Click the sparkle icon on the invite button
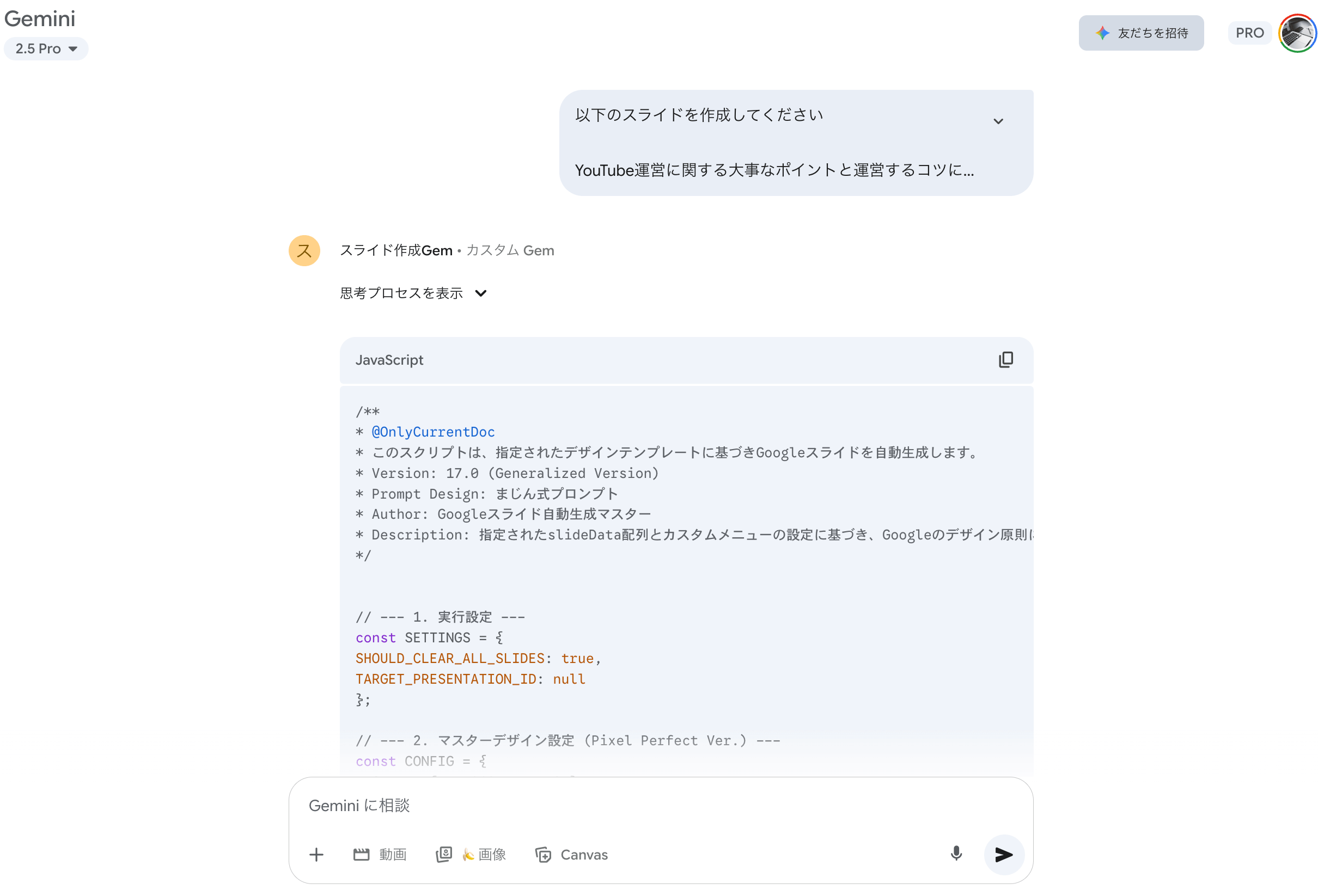Image resolution: width=1318 pixels, height=896 pixels. pyautogui.click(x=1102, y=33)
